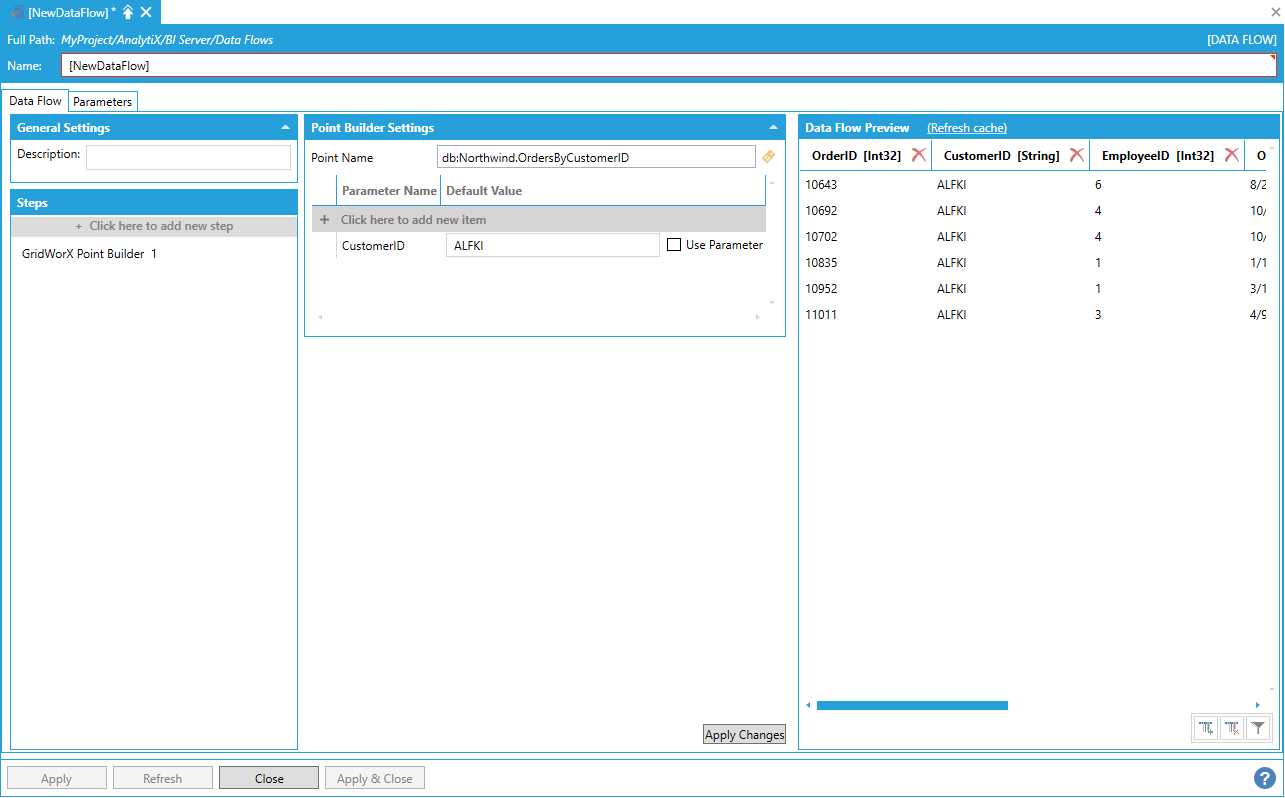
Task: Click the funnel filter icon in preview
Action: 1258,729
